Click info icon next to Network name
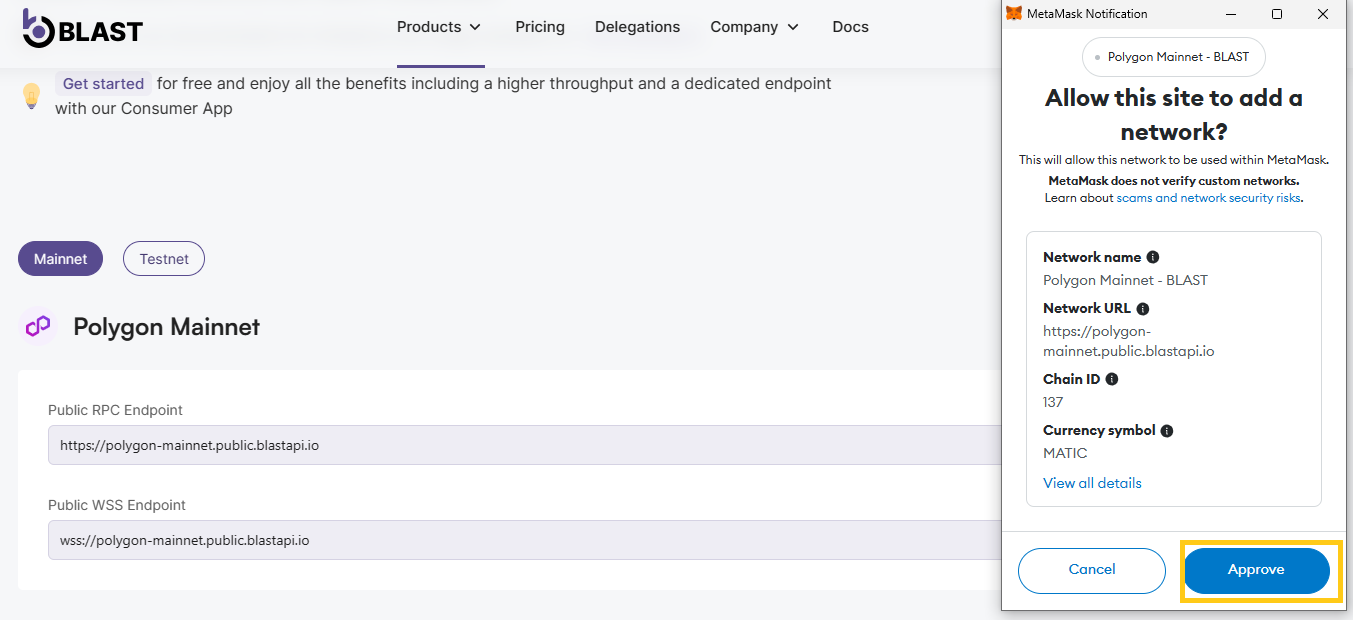The height and width of the screenshot is (620, 1353). click(x=1153, y=257)
